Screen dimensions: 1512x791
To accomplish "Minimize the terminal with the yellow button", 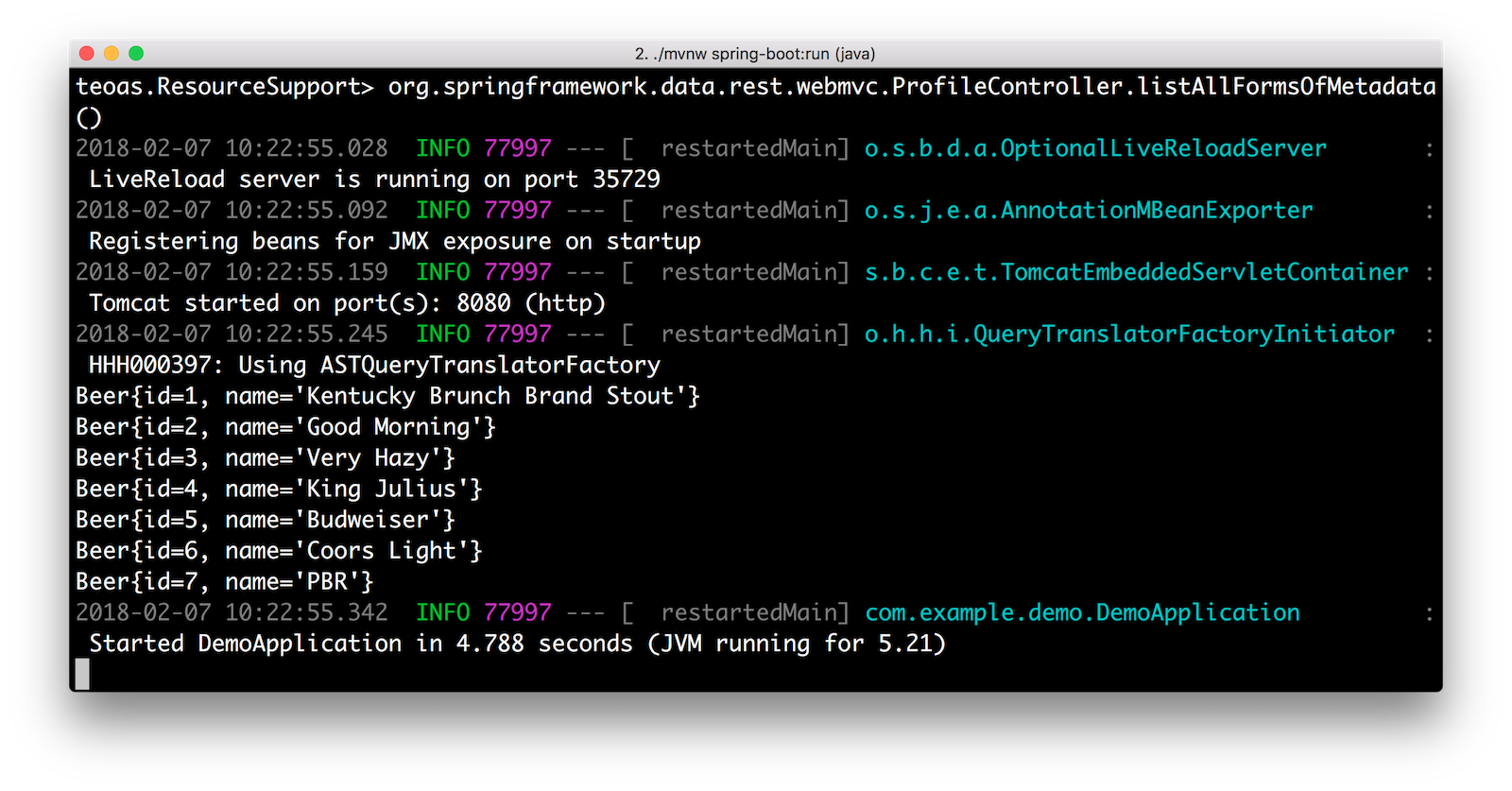I will click(112, 54).
